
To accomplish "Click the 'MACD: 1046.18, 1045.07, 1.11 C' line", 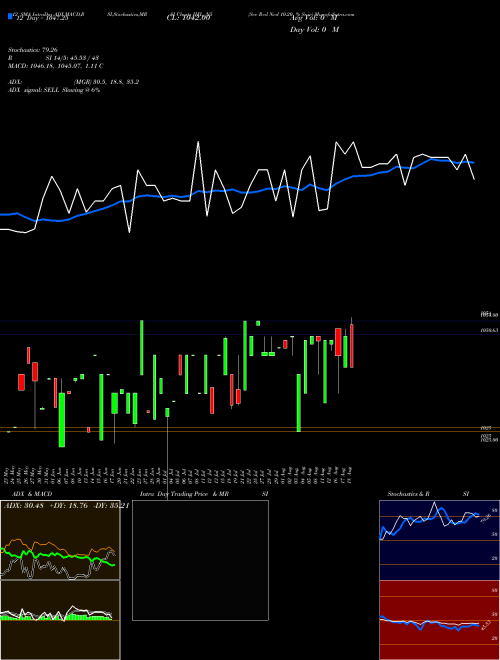I will coord(56,66).
